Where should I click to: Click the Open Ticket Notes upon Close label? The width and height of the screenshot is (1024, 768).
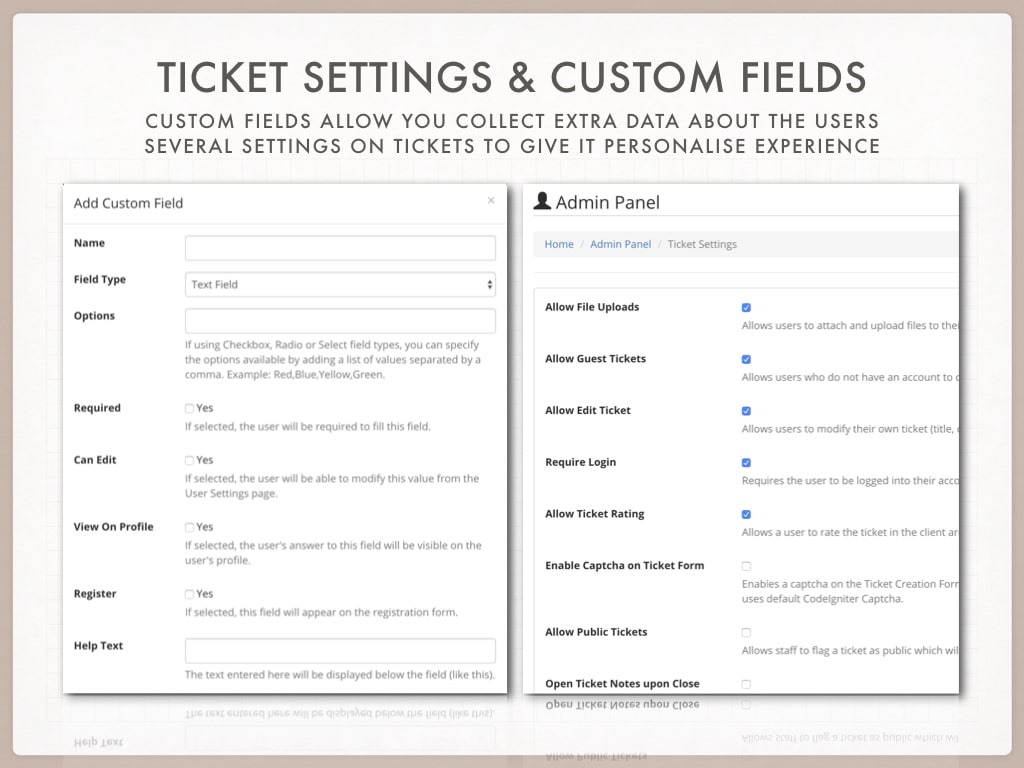coord(622,684)
